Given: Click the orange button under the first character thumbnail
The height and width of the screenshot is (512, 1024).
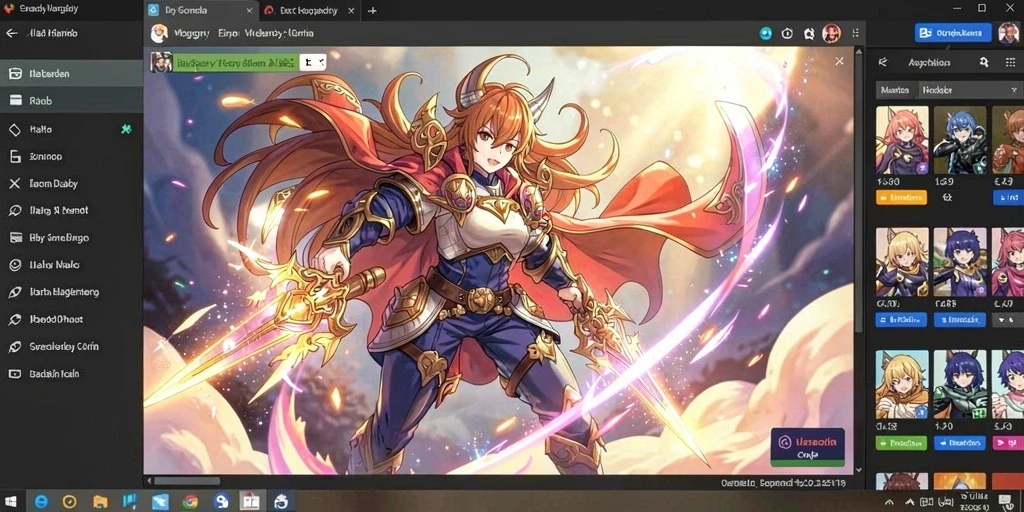Looking at the screenshot, I should [x=901, y=197].
